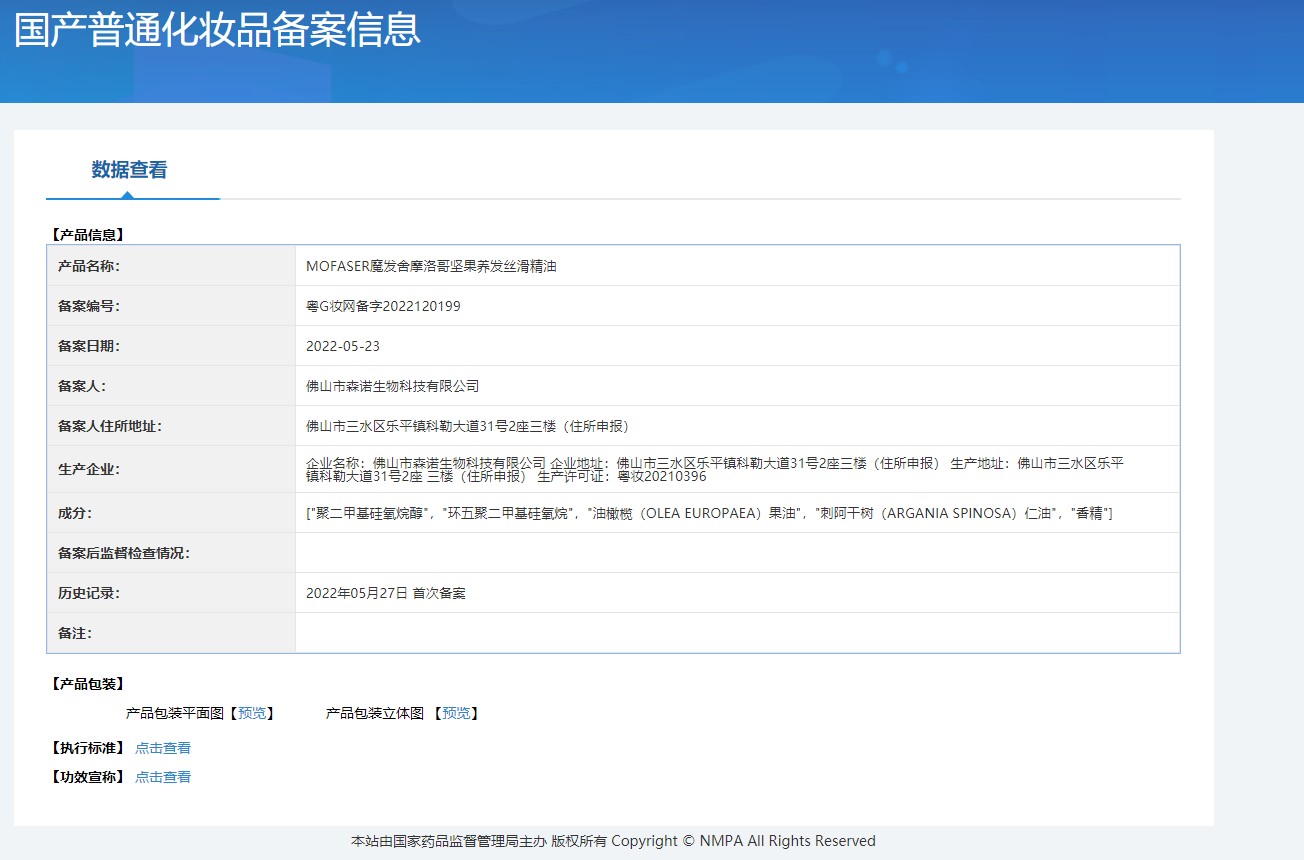
Task: Click the 备案后监督检查情况 row label
Action: [x=124, y=553]
